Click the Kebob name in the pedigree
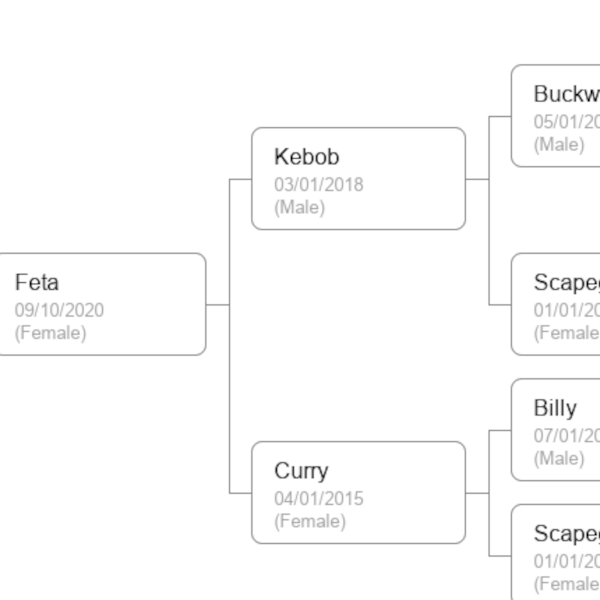 tap(307, 157)
